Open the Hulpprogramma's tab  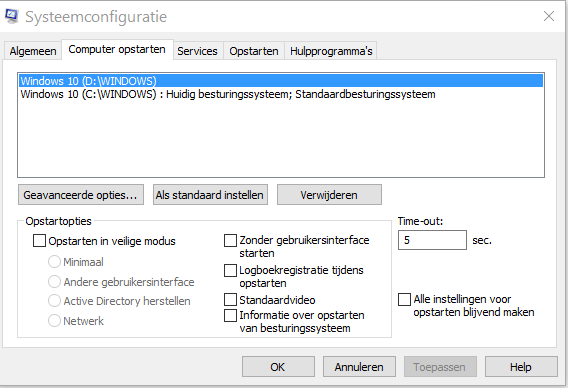coord(331,51)
